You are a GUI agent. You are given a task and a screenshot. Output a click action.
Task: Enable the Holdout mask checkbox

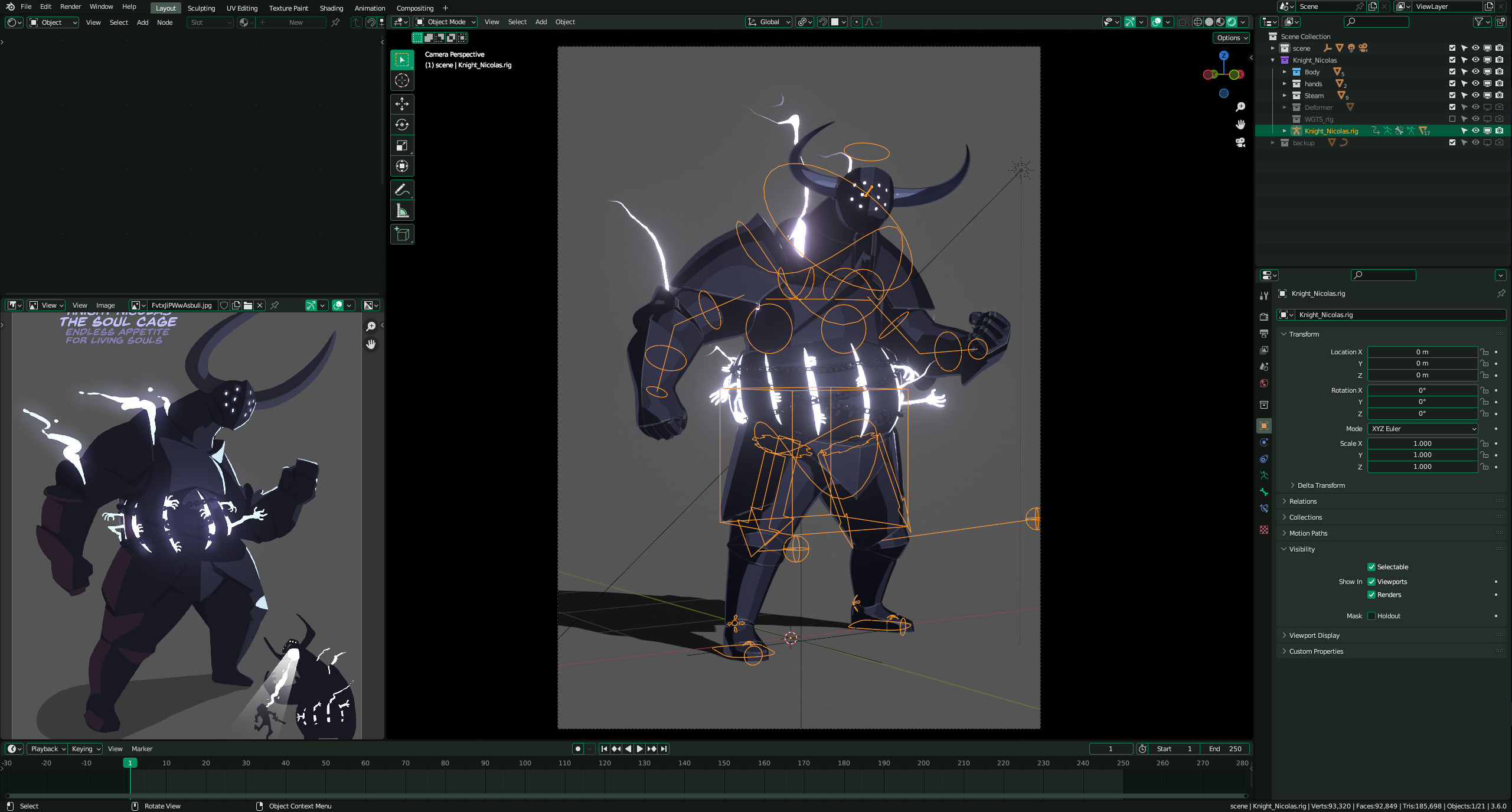click(1371, 616)
